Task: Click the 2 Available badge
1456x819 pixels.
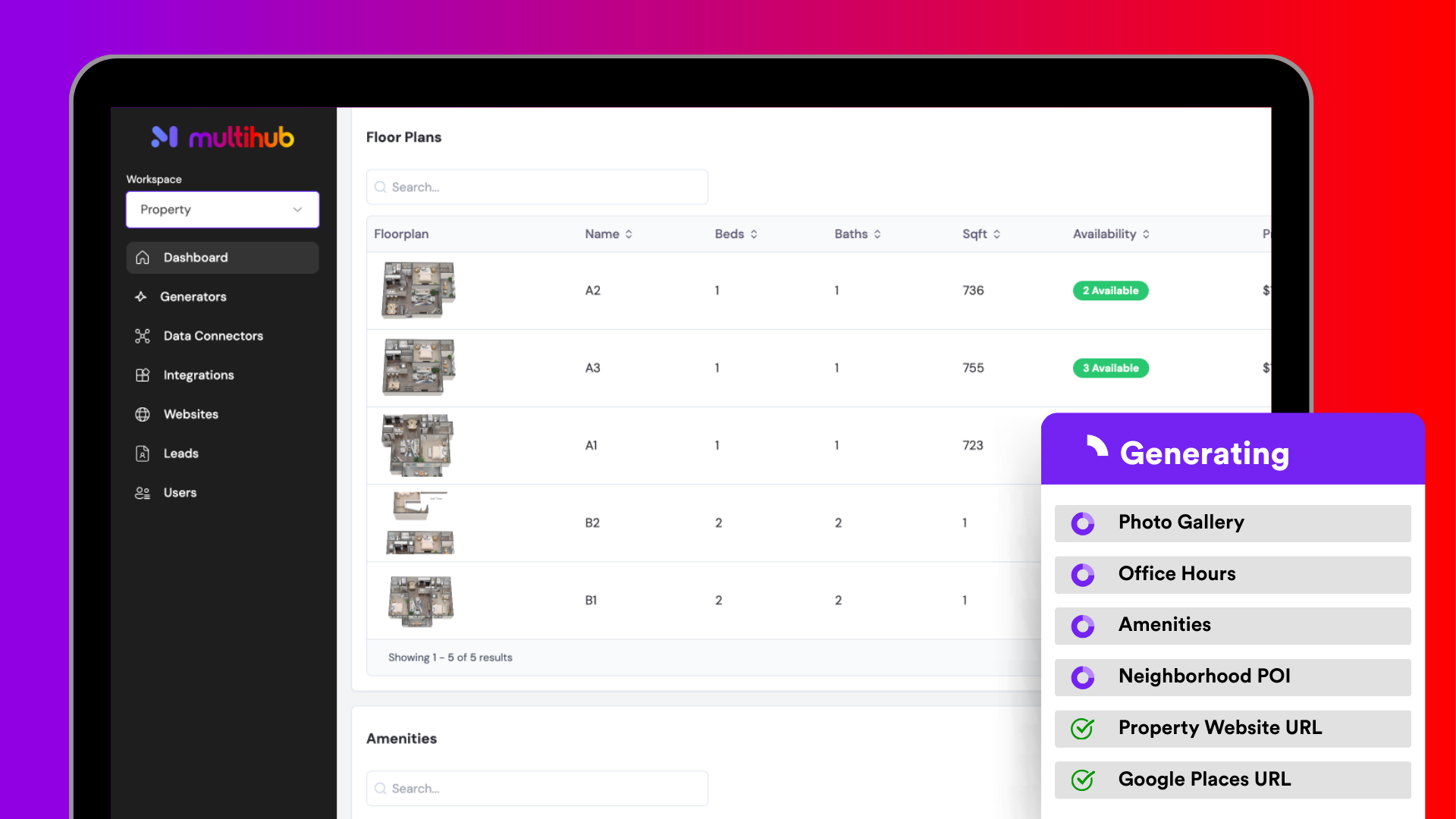Action: pyautogui.click(x=1110, y=290)
